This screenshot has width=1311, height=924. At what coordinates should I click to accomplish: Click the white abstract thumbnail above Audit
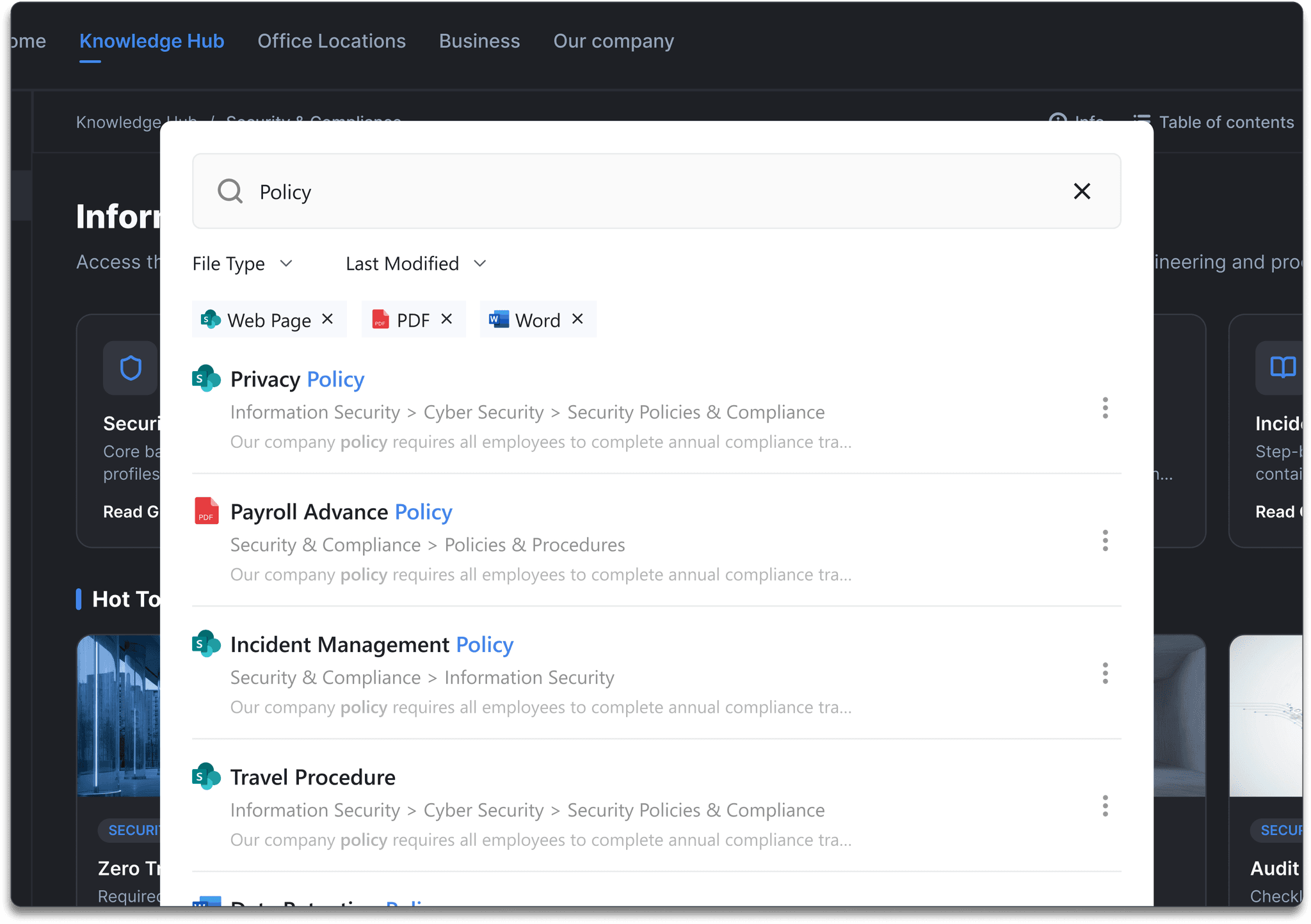pyautogui.click(x=1266, y=715)
